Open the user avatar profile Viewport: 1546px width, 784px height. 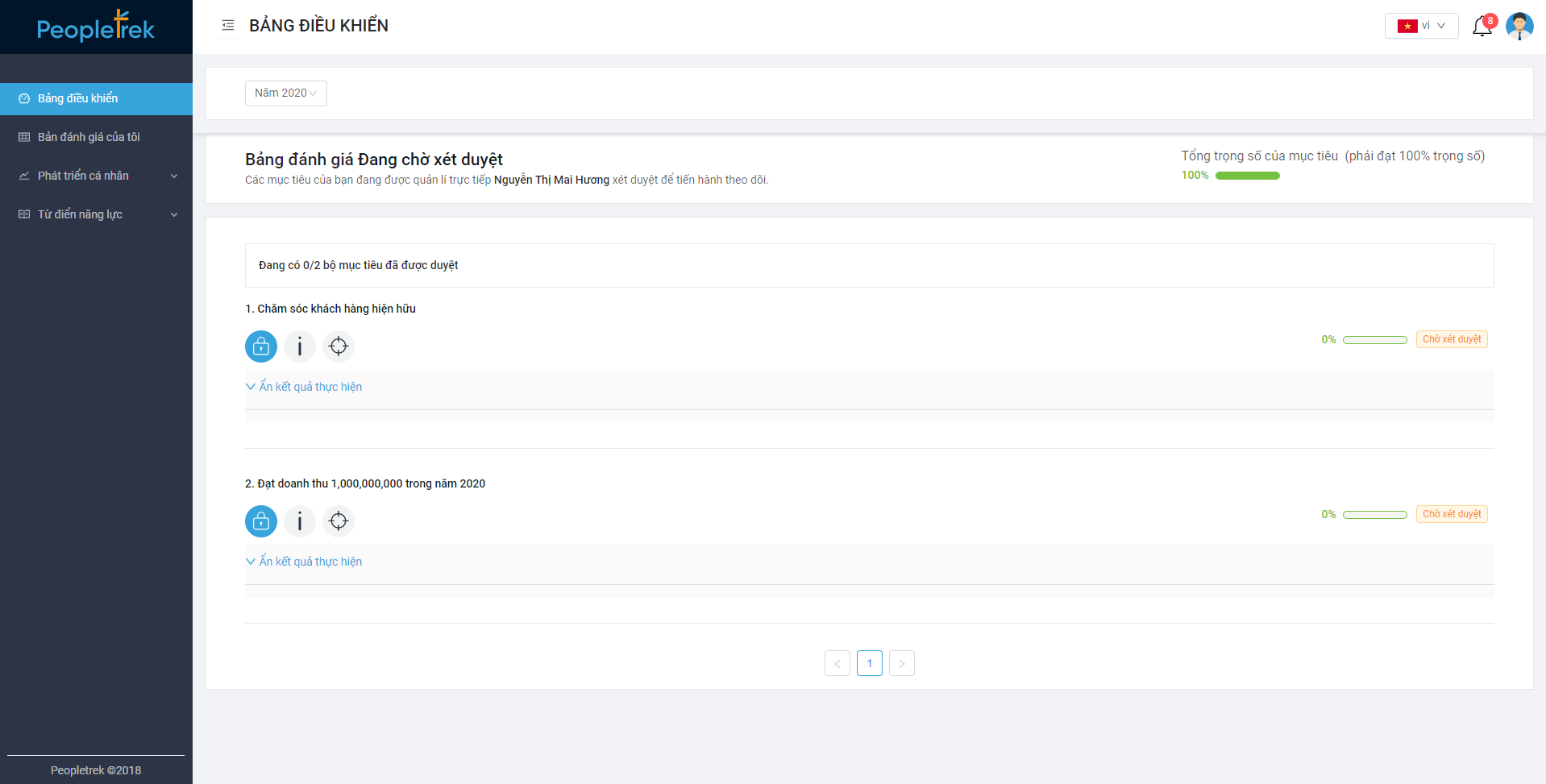tap(1519, 26)
